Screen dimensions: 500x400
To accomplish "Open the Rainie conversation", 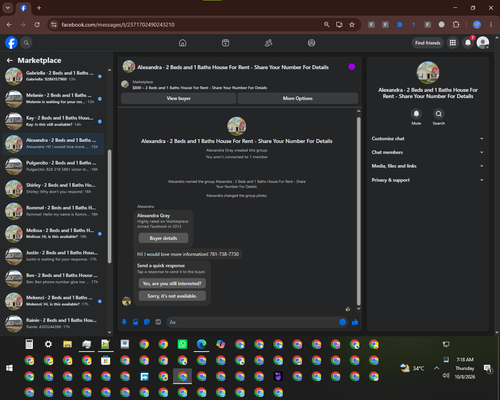I will pyautogui.click(x=53, y=323).
